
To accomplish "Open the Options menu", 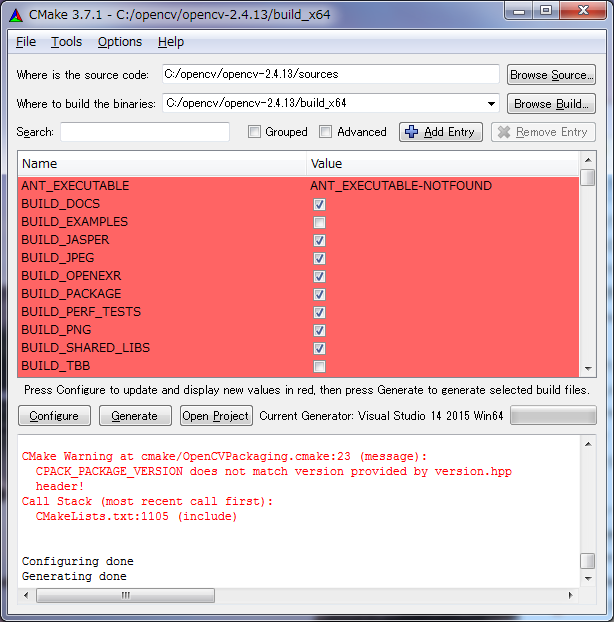I will [120, 42].
